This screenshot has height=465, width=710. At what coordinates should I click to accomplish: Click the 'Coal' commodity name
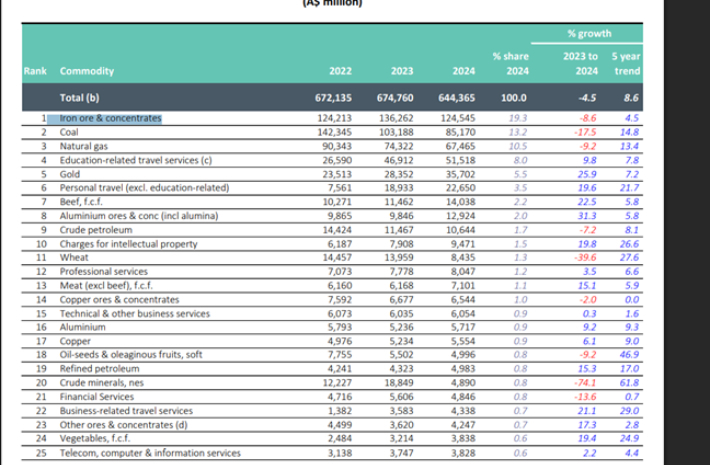click(x=69, y=132)
